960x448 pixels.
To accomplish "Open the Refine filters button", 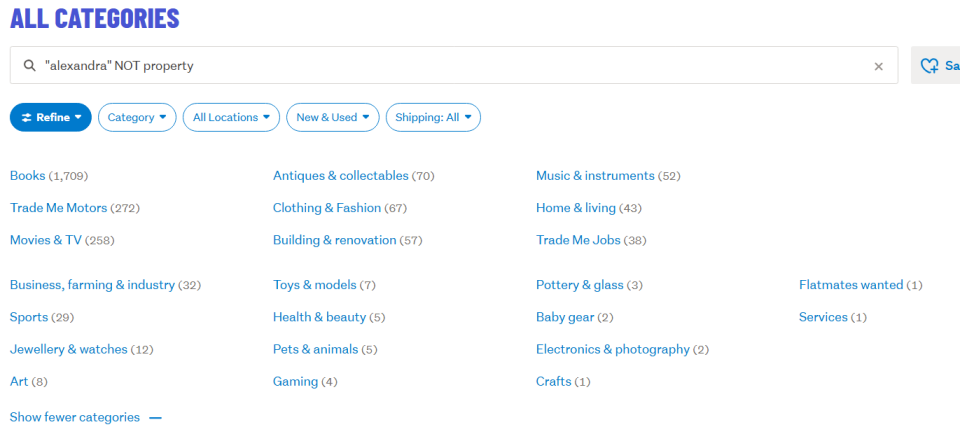I will click(51, 117).
